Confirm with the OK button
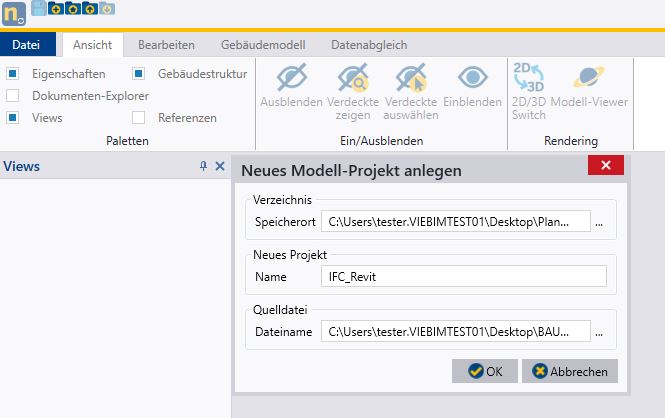 484,371
